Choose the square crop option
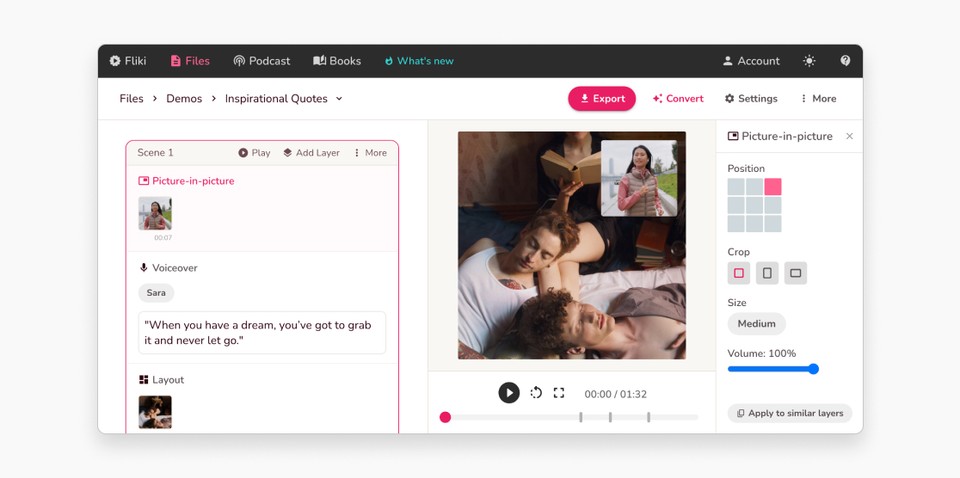 click(739, 273)
